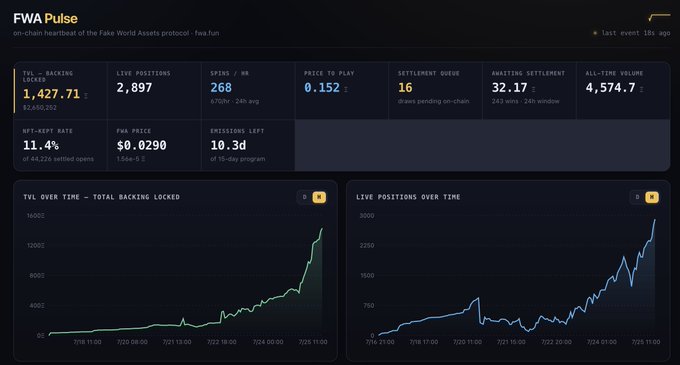Click the sparkline icon above last event
Viewport: 680px width, 365px height.
click(x=659, y=17)
